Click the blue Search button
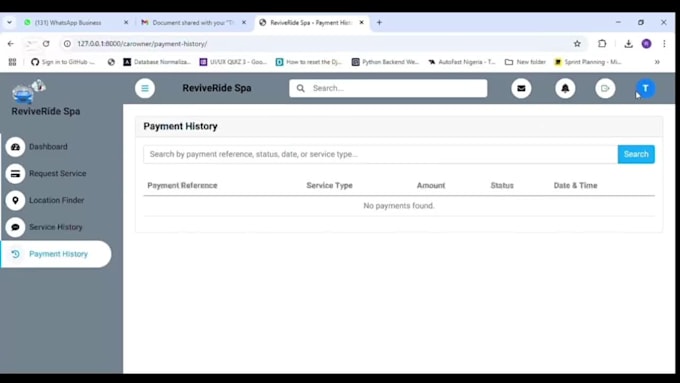The height and width of the screenshot is (383, 680). click(636, 154)
